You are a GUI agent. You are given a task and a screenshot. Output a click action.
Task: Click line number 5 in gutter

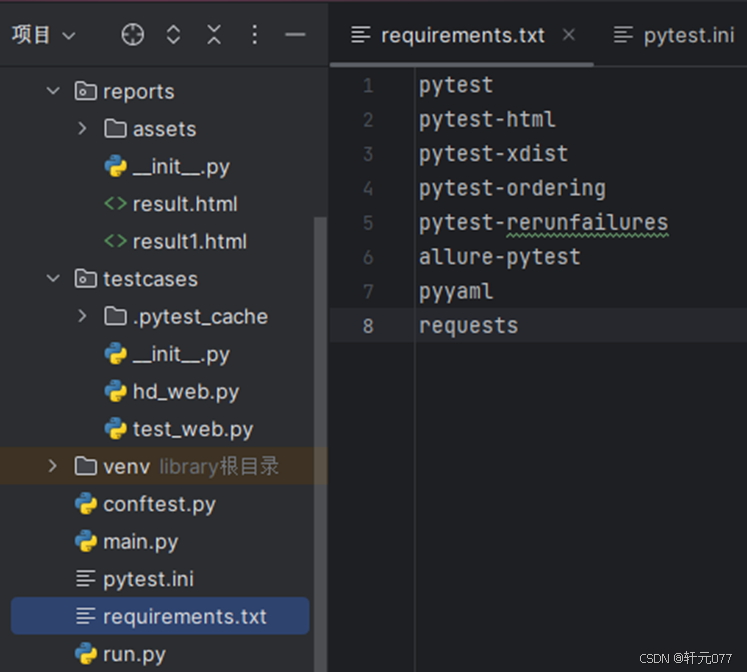[x=368, y=222]
